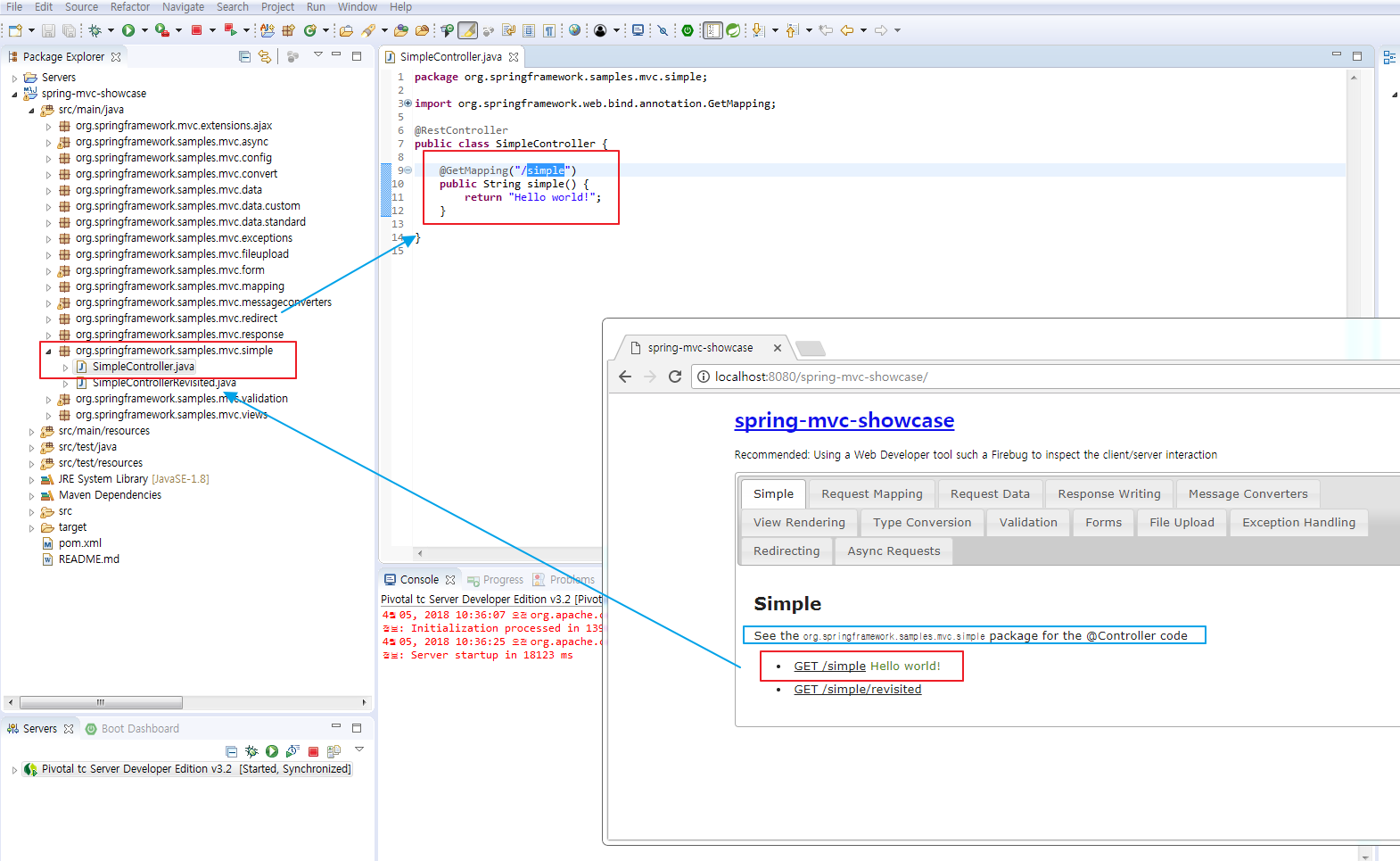Close the SimpleController.java editor tab

[514, 56]
